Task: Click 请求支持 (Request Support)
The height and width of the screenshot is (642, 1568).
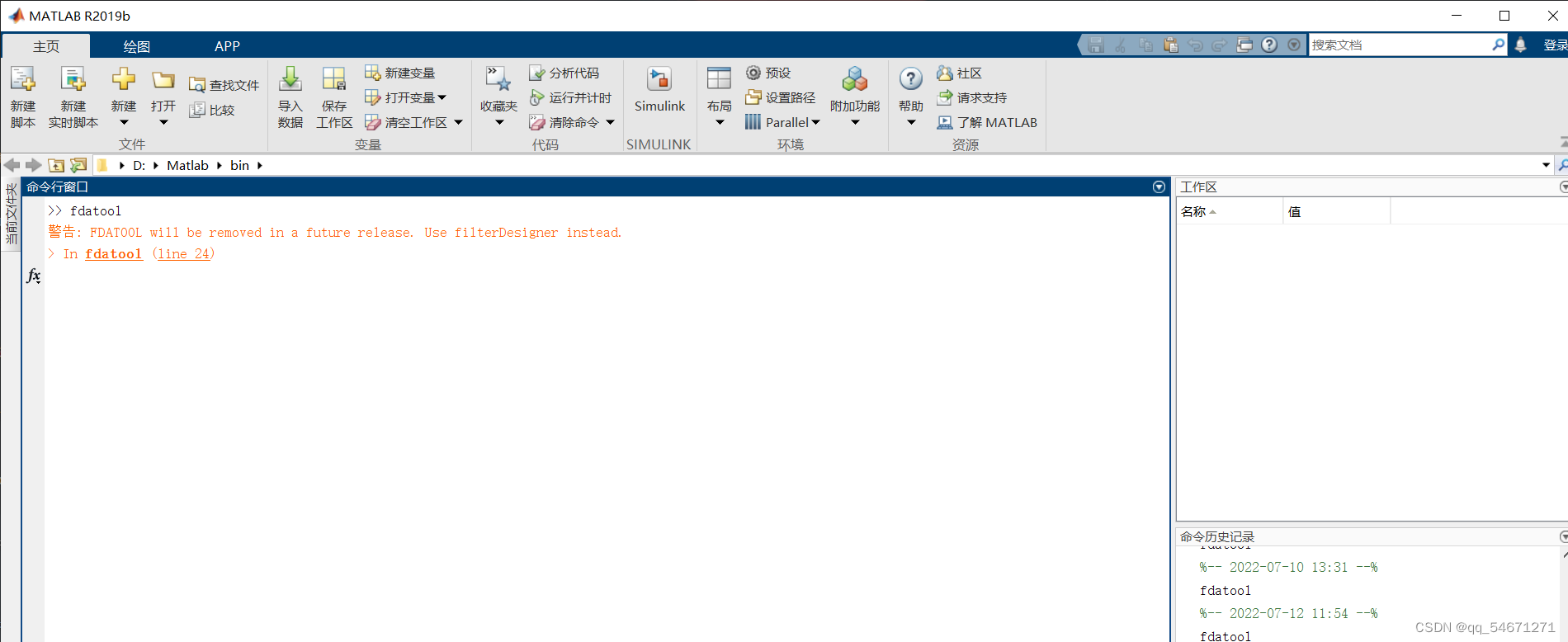Action: click(x=972, y=97)
